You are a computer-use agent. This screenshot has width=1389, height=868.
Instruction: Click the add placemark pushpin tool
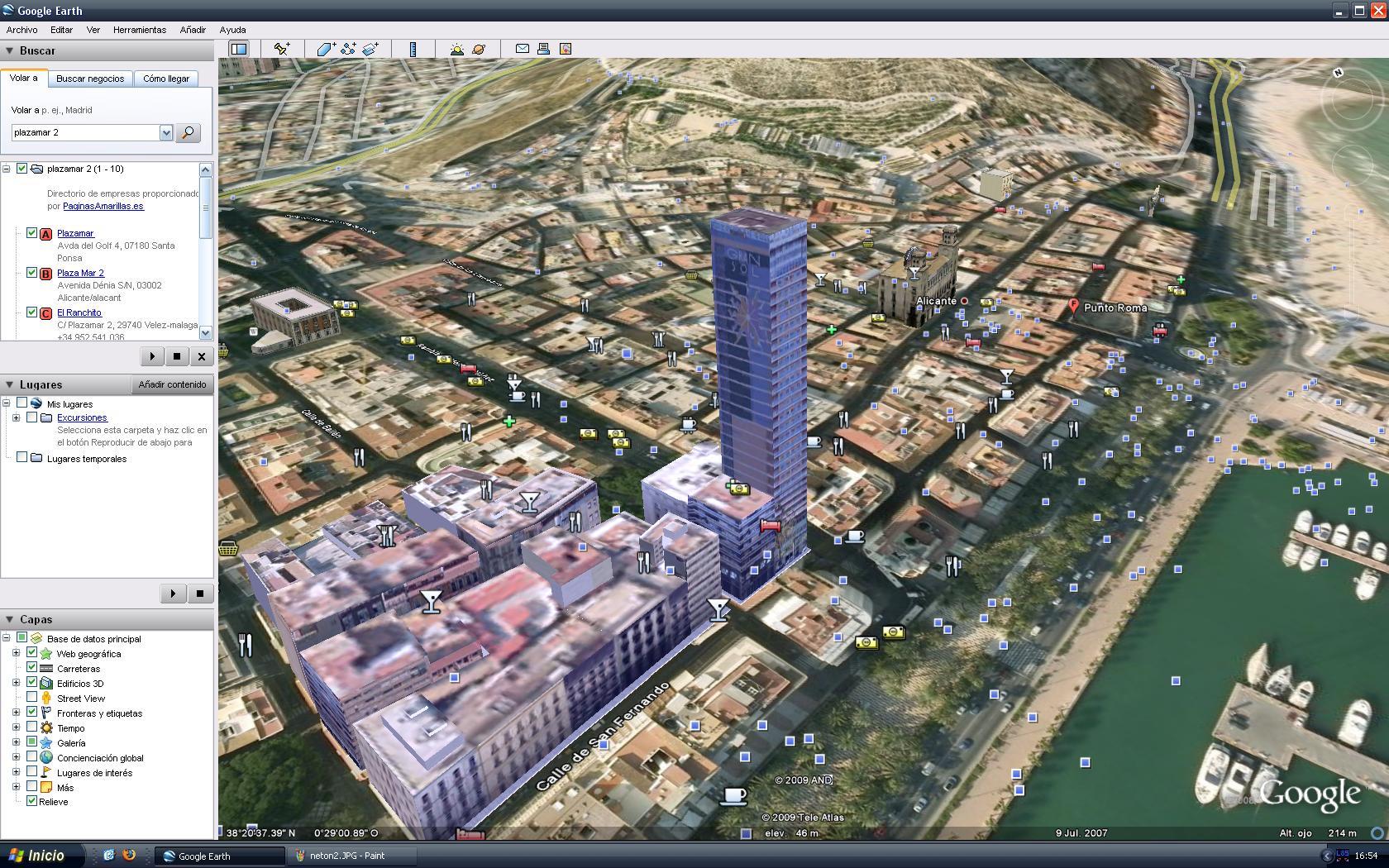click(282, 49)
